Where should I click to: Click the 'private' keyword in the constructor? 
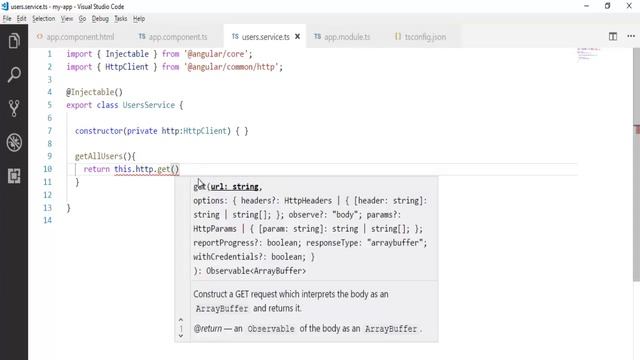pyautogui.click(x=142, y=131)
